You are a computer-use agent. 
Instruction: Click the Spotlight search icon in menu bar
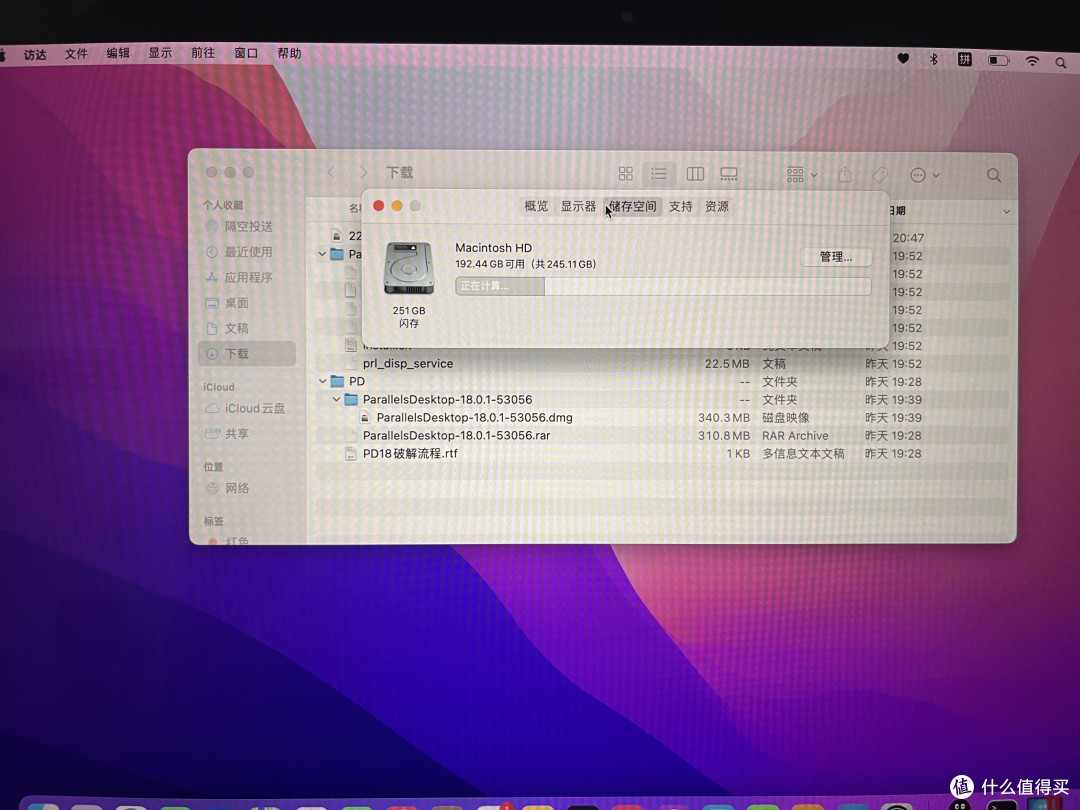click(x=1061, y=63)
